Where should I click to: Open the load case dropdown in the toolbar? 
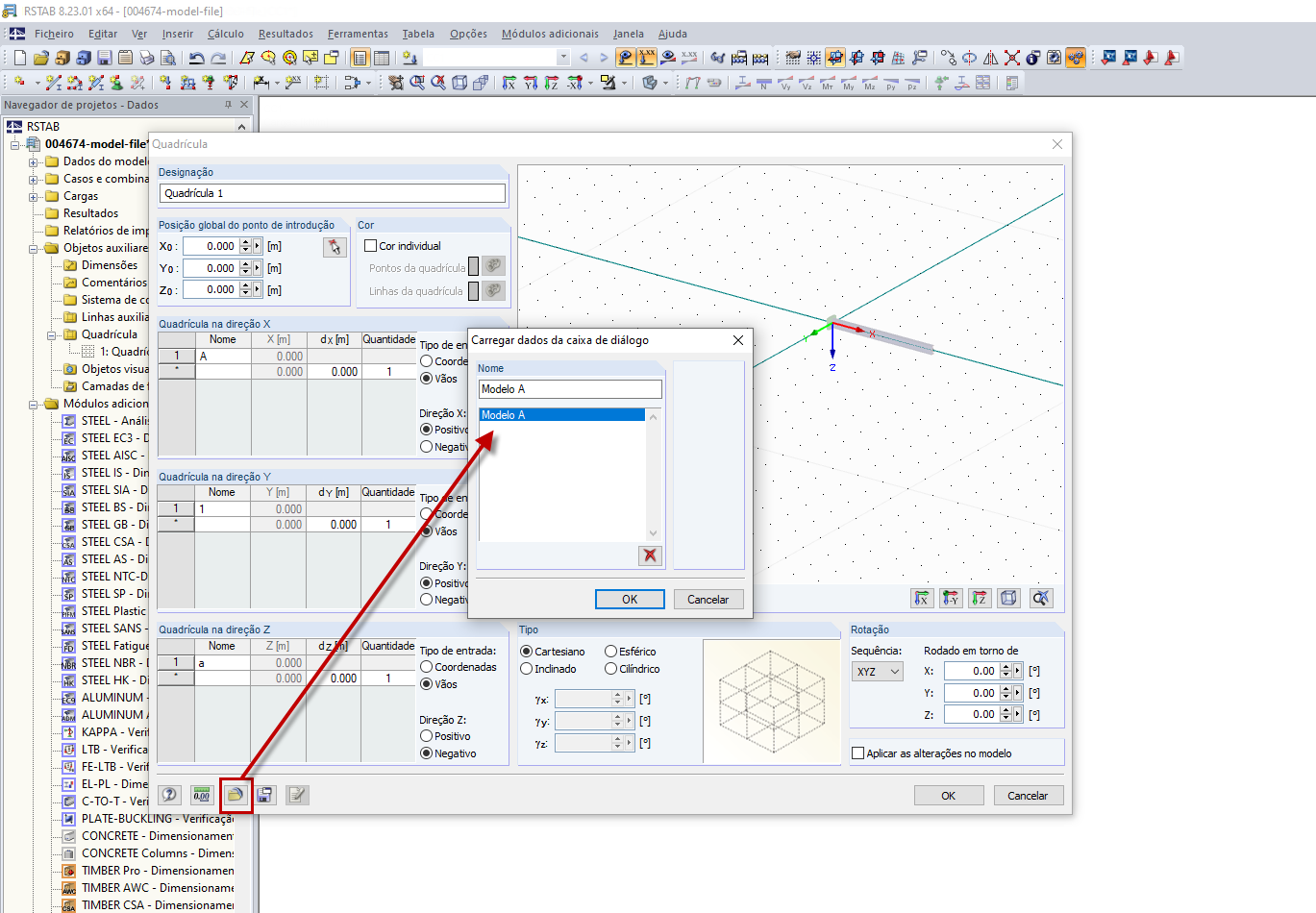(563, 58)
